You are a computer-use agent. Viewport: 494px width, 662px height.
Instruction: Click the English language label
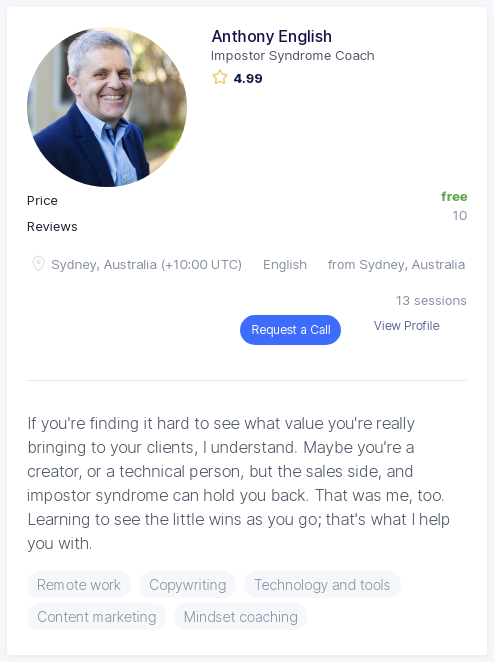click(x=285, y=265)
